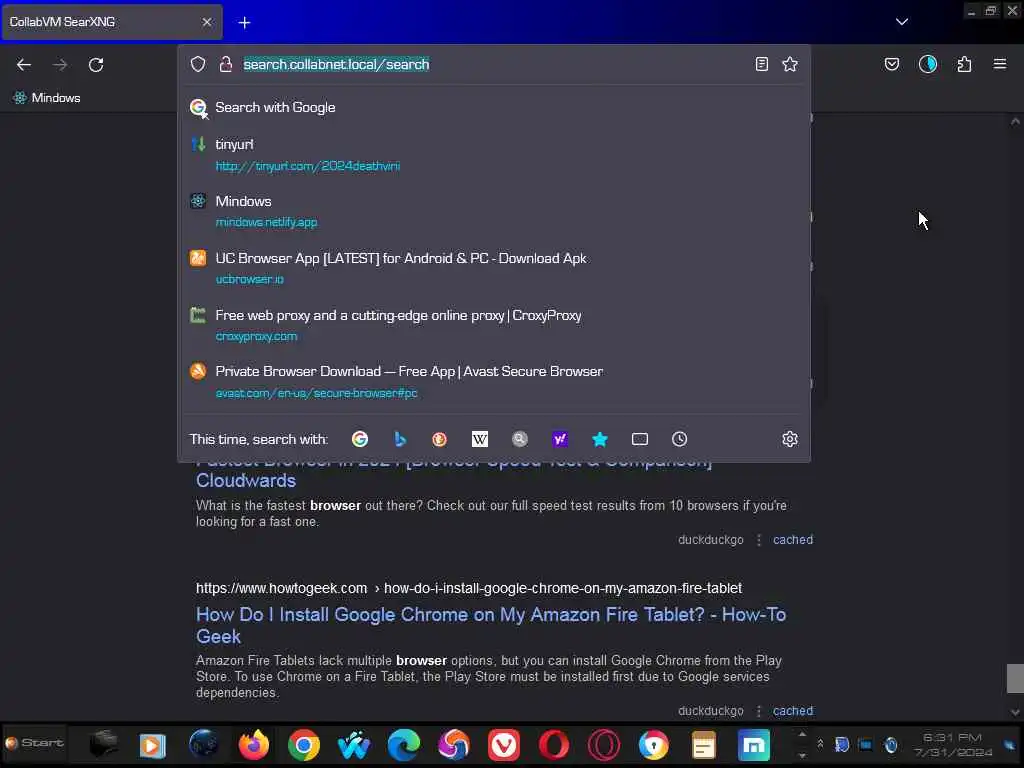Select the tinyurl suggestion
Screen dimensions: 1024x768
point(494,154)
